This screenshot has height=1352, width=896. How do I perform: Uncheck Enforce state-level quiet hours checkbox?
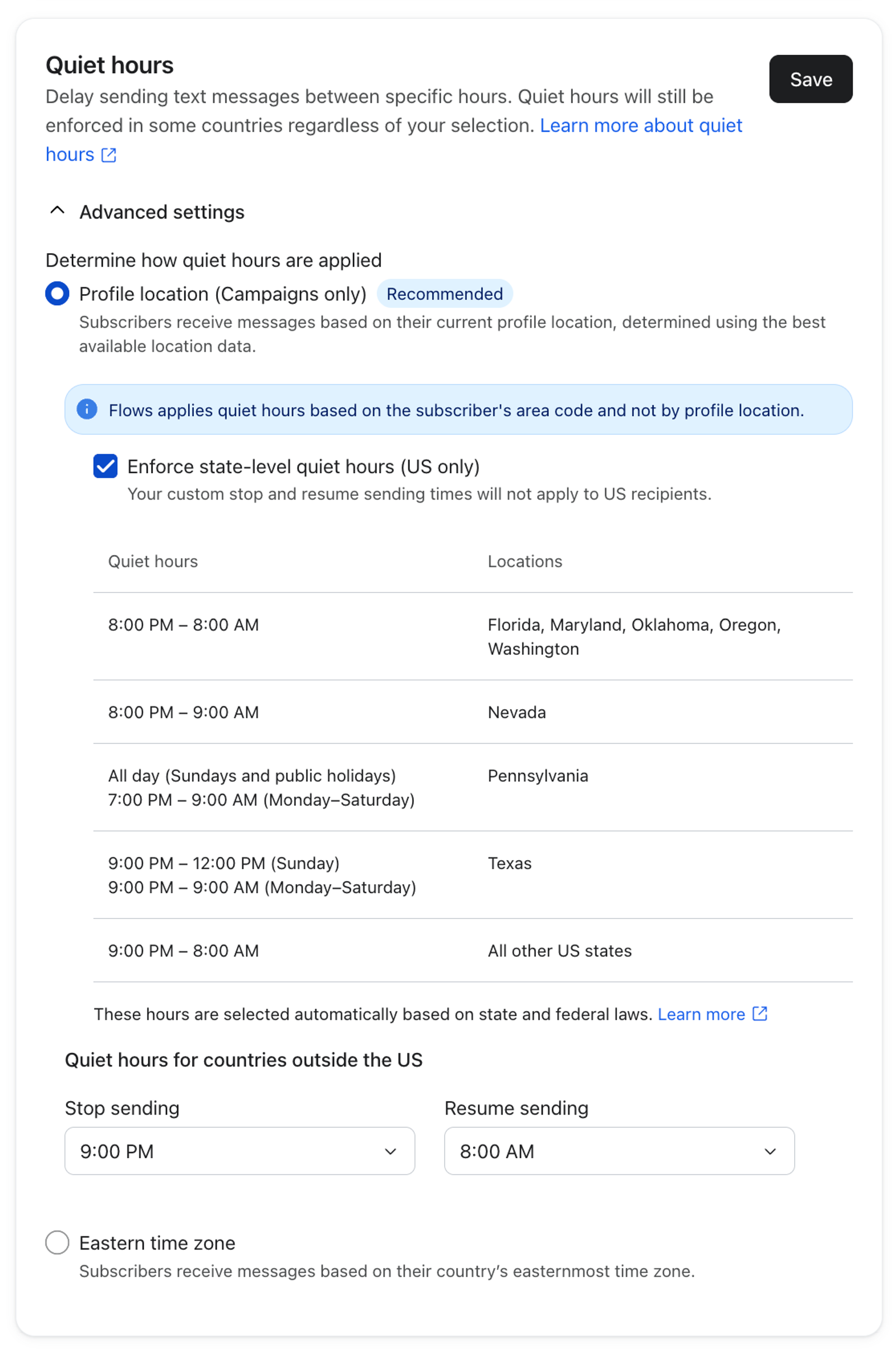coord(106,467)
